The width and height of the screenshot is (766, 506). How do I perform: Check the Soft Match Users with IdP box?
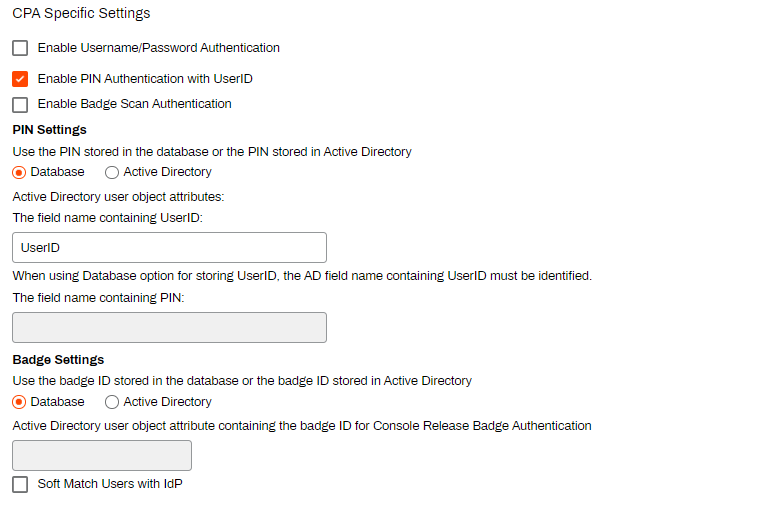tap(20, 485)
